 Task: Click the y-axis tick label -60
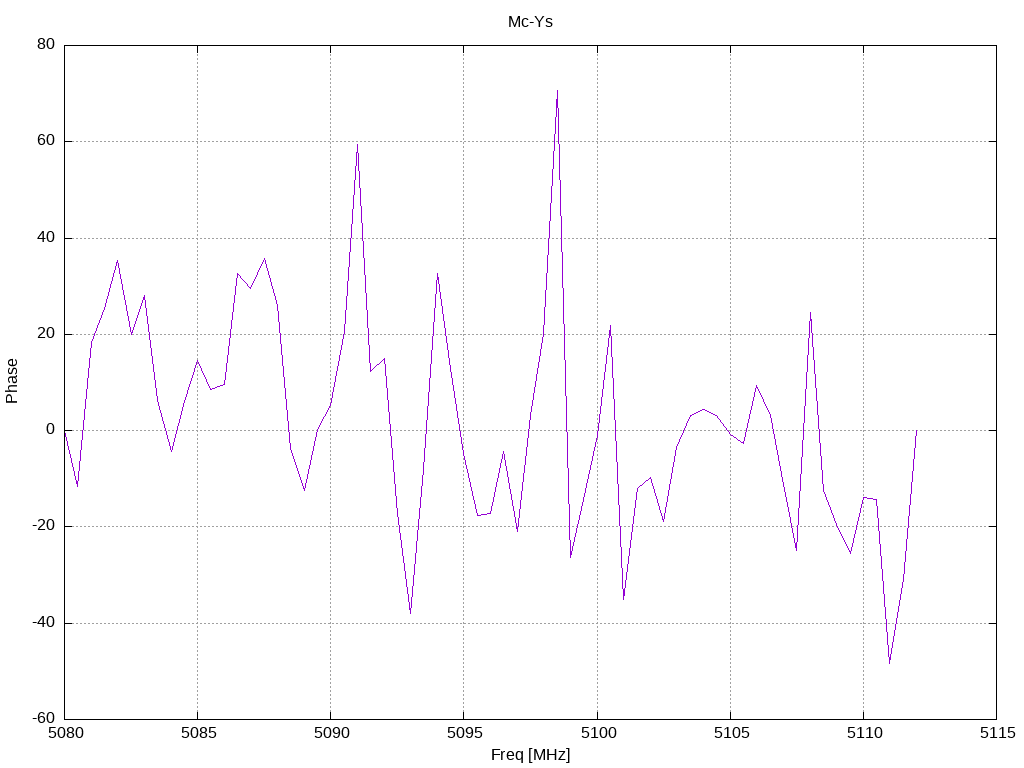(44, 718)
